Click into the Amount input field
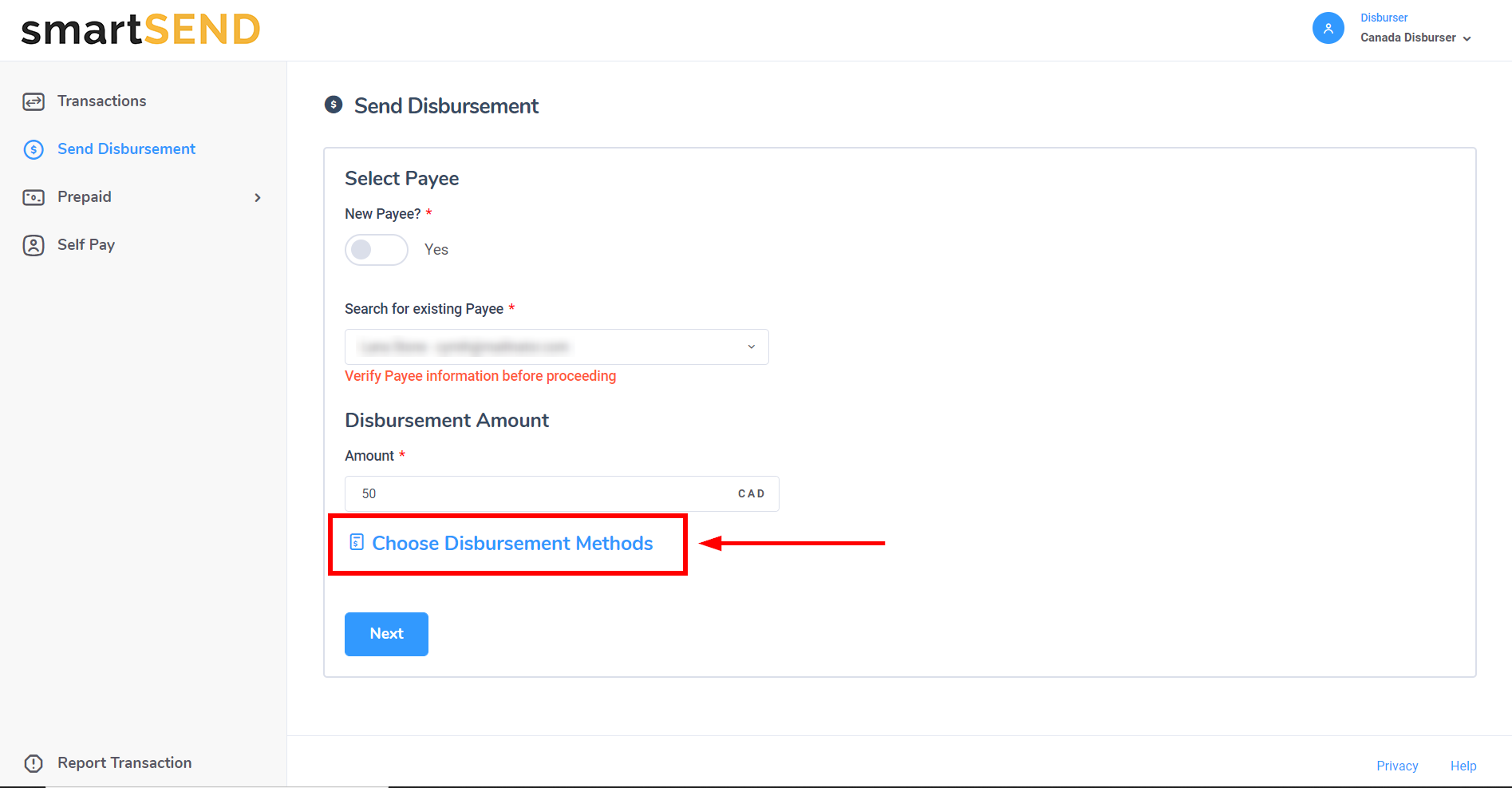Viewport: 1512px width, 788px height. tap(543, 493)
